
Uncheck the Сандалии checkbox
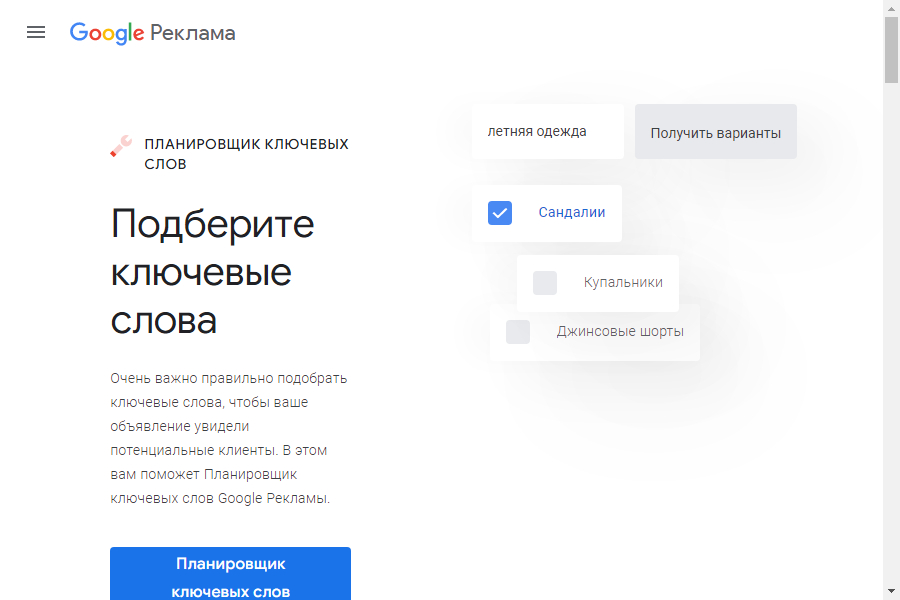tap(500, 213)
